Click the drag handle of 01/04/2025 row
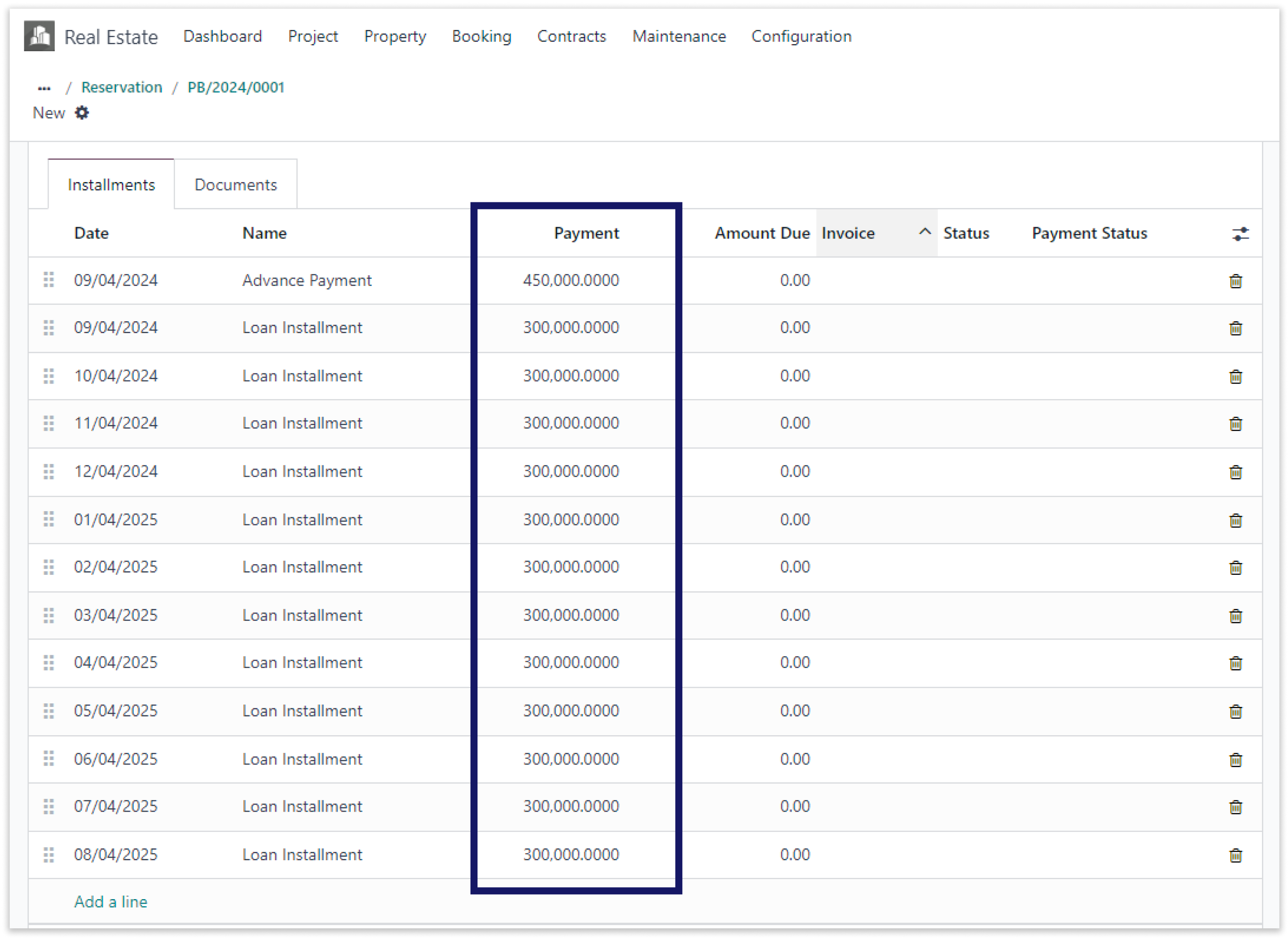This screenshot has height=938, width=1288. pyautogui.click(x=49, y=519)
